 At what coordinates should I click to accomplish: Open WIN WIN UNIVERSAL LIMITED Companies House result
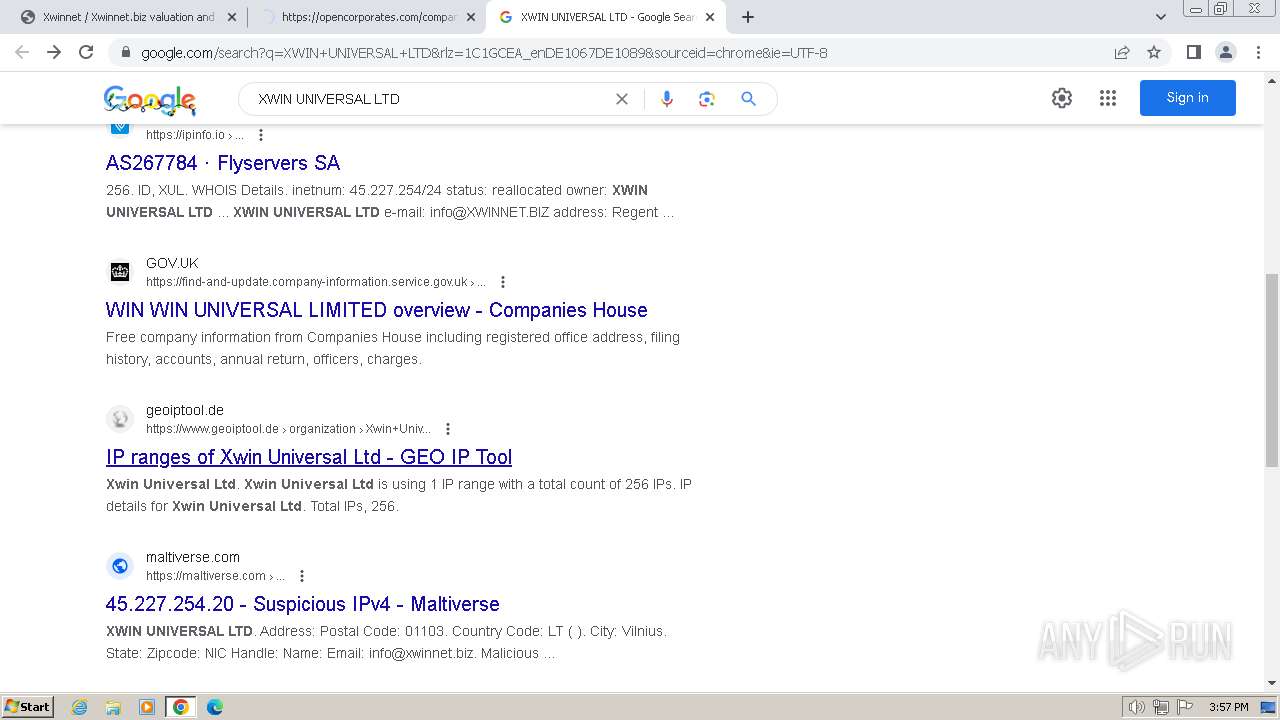(x=377, y=310)
